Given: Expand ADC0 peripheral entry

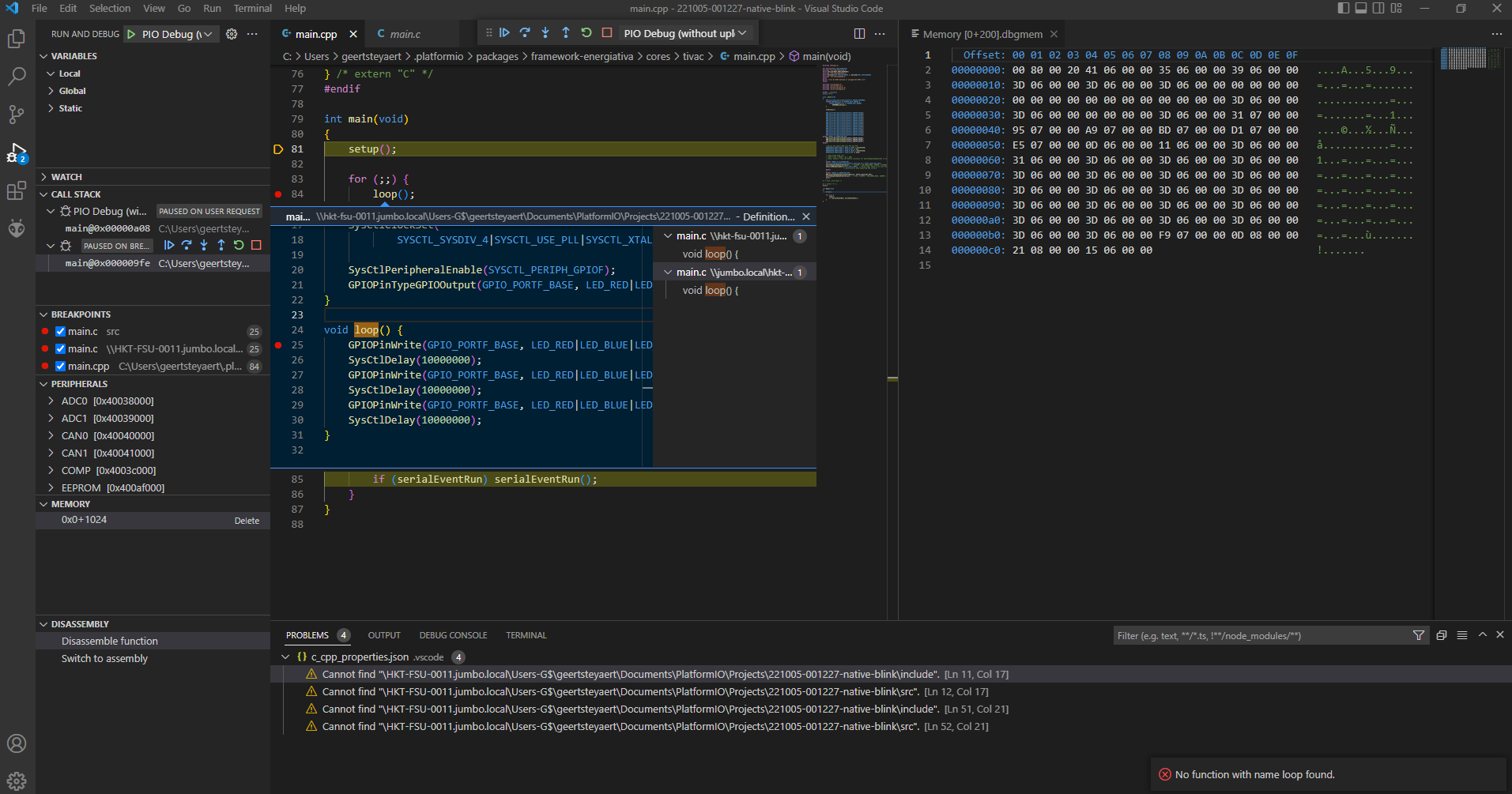Looking at the screenshot, I should point(51,401).
